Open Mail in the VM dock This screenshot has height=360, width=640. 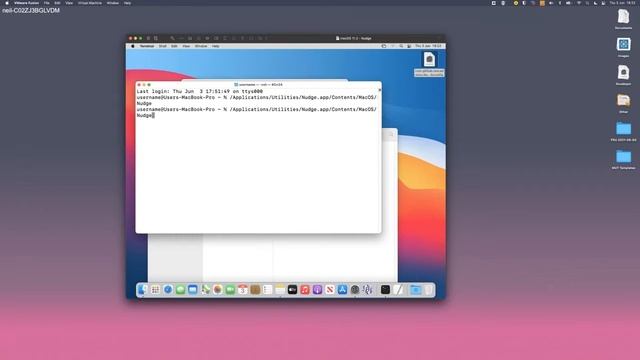(x=193, y=290)
